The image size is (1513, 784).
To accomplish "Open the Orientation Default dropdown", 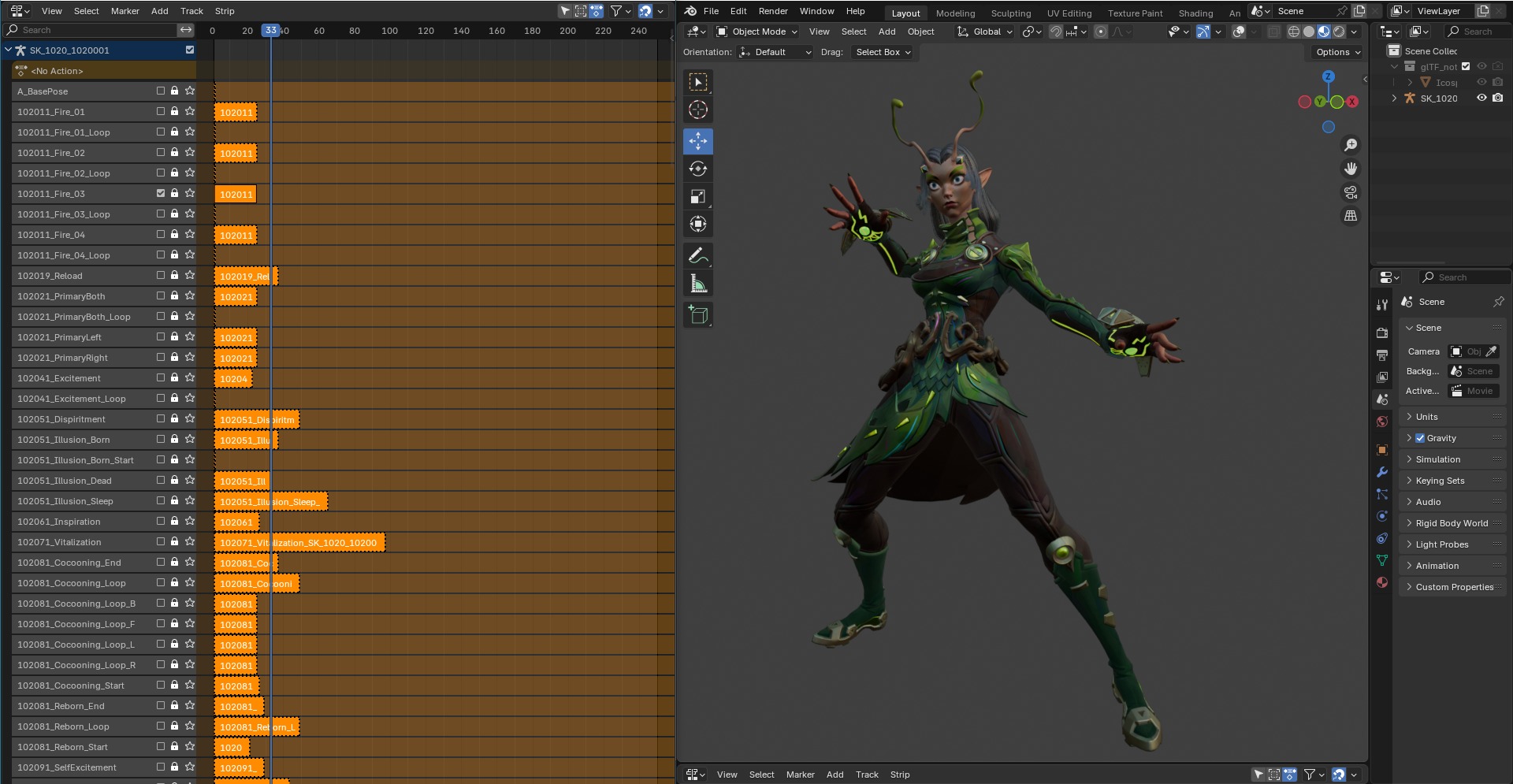I will tap(775, 52).
